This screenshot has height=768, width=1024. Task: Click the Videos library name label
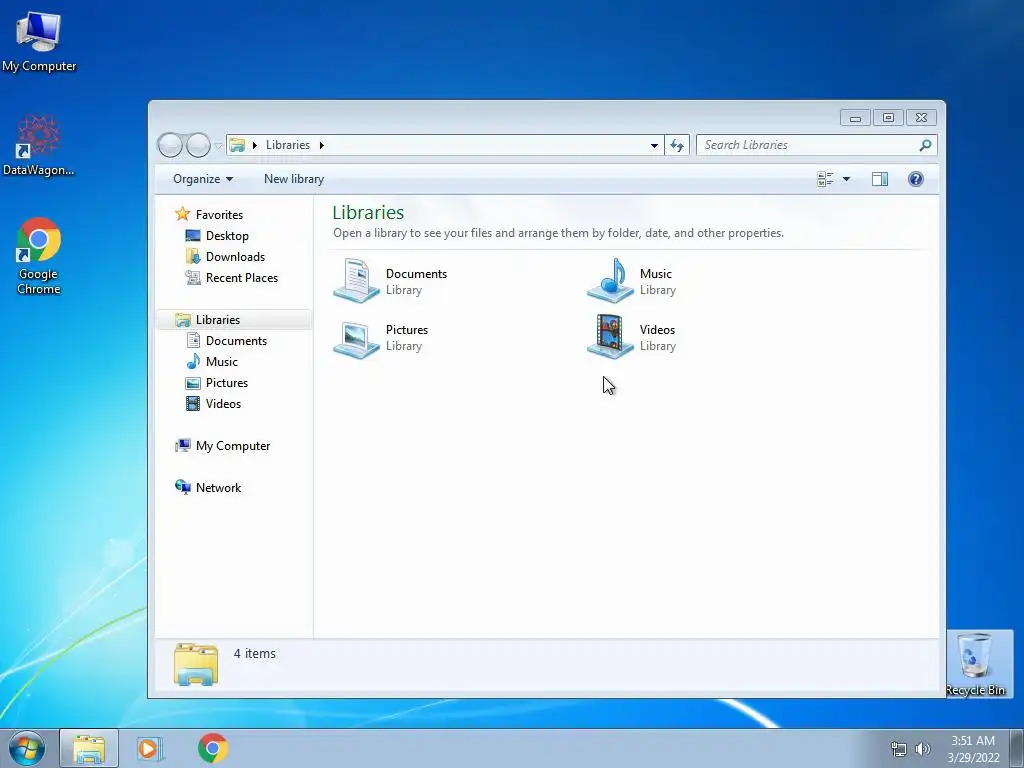click(657, 330)
